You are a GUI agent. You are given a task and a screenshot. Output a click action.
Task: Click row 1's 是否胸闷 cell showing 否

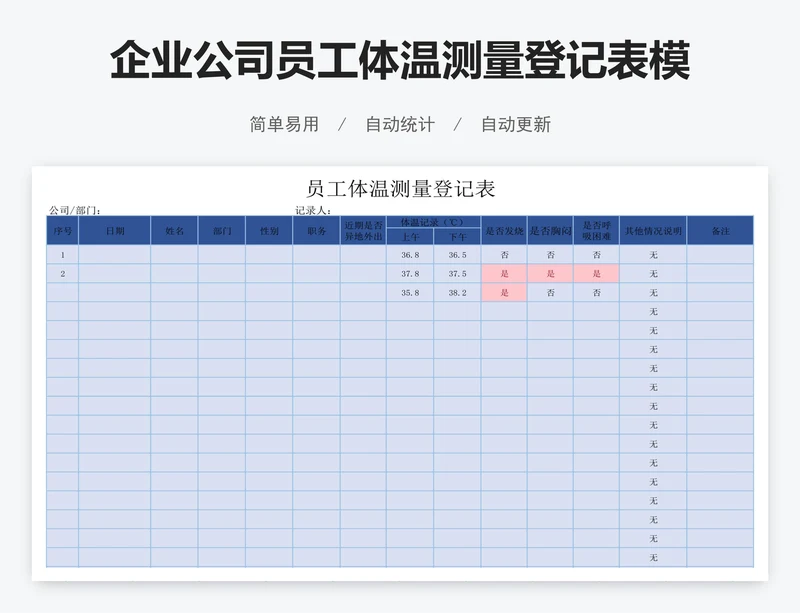coord(551,255)
